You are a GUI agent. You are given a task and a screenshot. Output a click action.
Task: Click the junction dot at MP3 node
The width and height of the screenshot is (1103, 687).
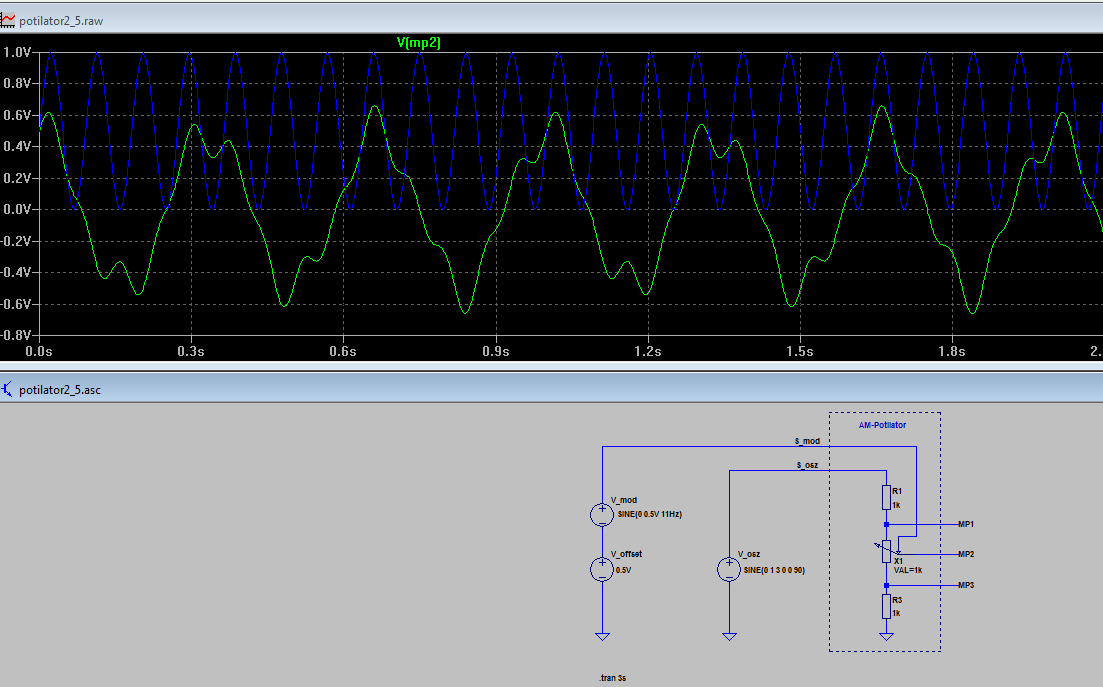(886, 585)
